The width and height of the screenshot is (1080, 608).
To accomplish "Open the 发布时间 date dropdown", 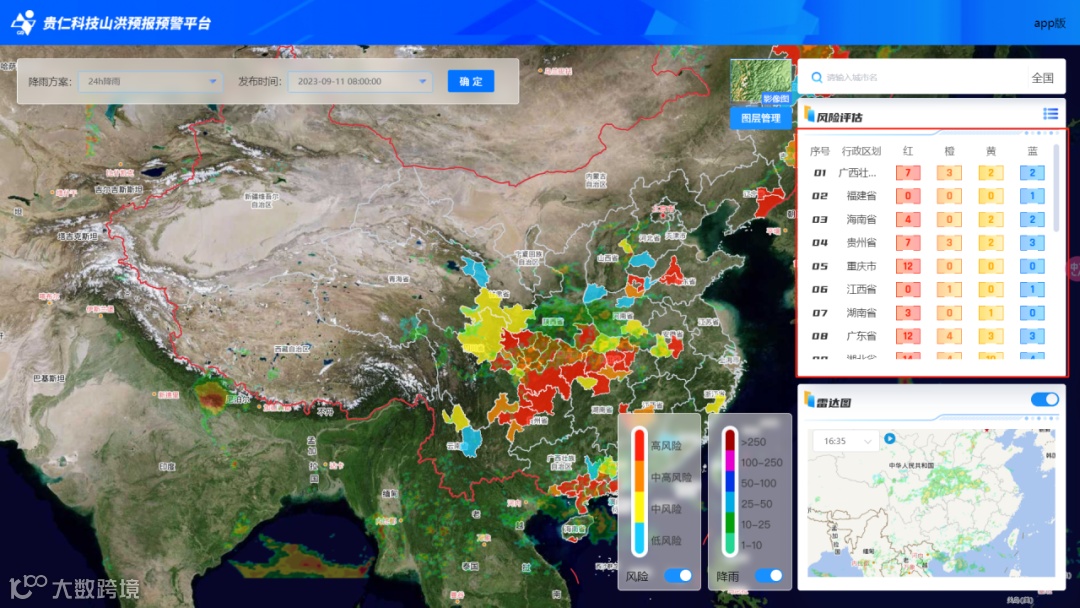I will [360, 81].
